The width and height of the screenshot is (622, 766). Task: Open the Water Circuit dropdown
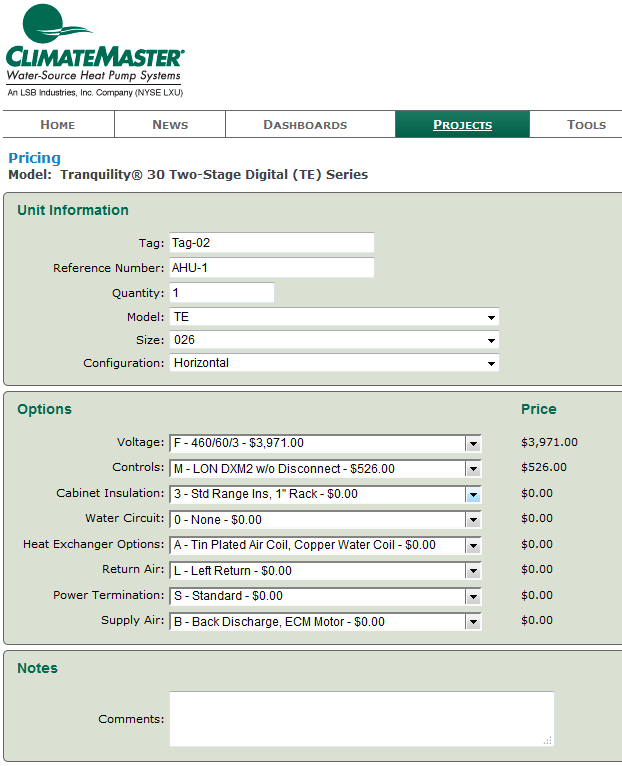pyautogui.click(x=325, y=519)
